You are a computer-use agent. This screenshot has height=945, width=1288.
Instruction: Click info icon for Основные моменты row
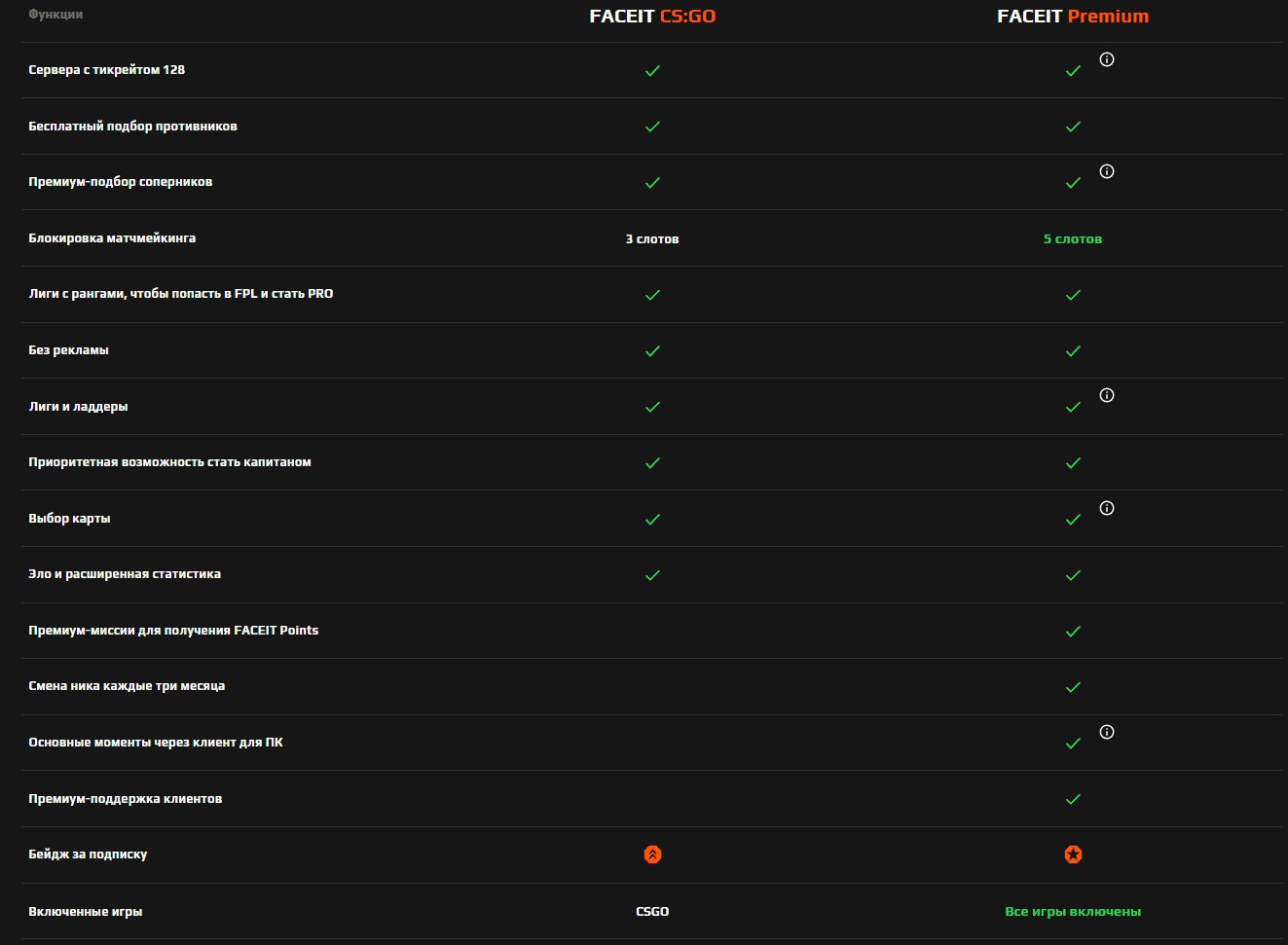[1106, 732]
